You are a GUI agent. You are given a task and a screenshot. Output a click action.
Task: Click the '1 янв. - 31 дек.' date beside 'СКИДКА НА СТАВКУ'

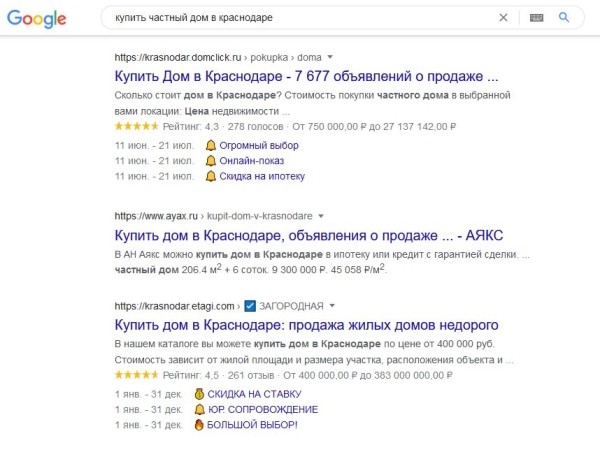(x=148, y=394)
